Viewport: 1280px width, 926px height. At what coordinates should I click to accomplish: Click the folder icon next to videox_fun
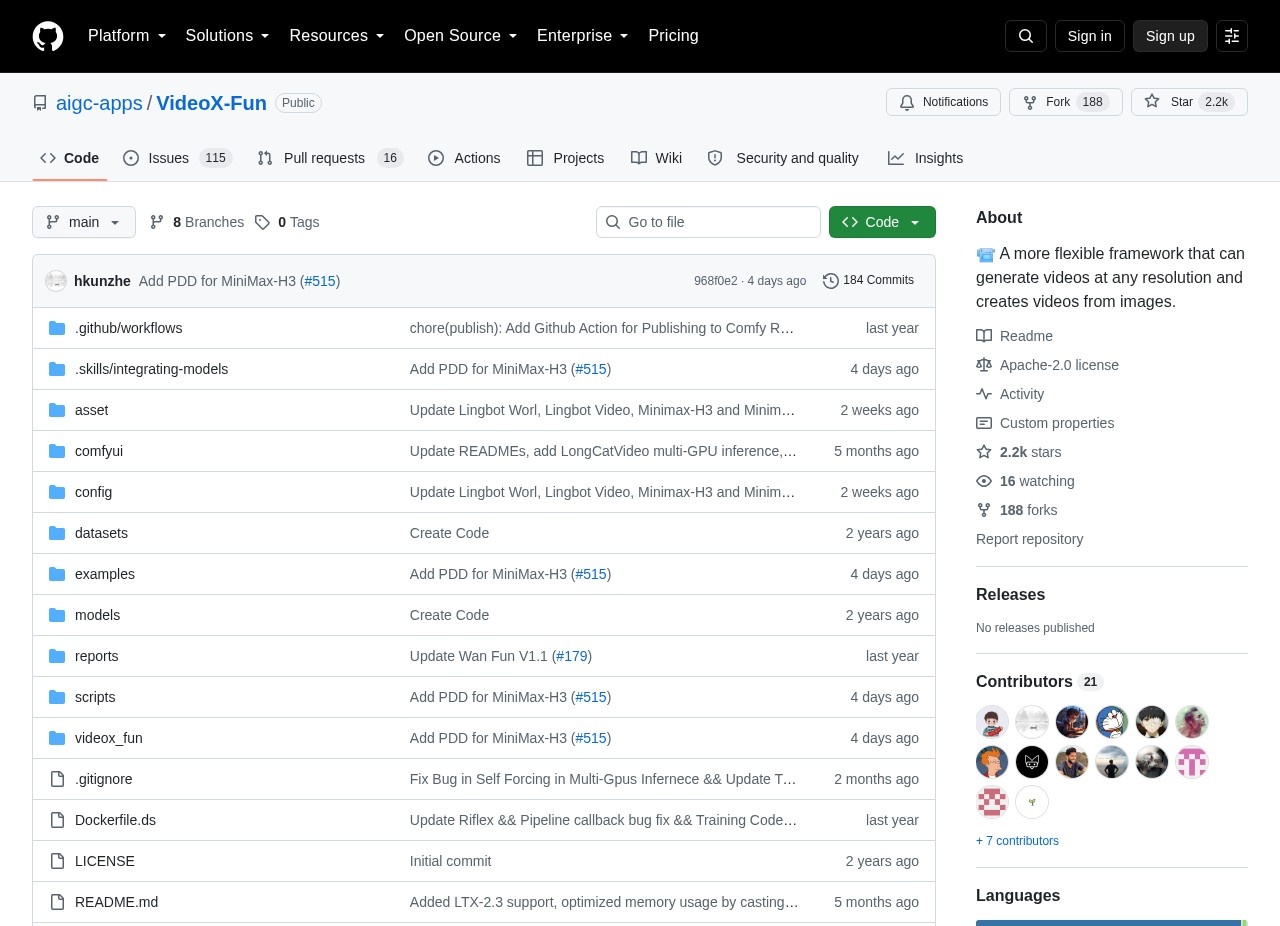(57, 738)
